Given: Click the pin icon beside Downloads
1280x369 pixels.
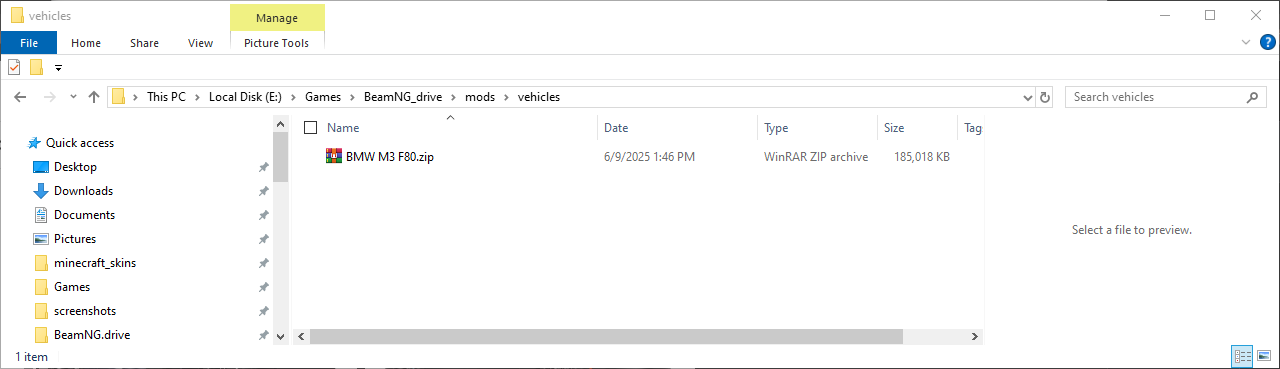Looking at the screenshot, I should coord(263,191).
